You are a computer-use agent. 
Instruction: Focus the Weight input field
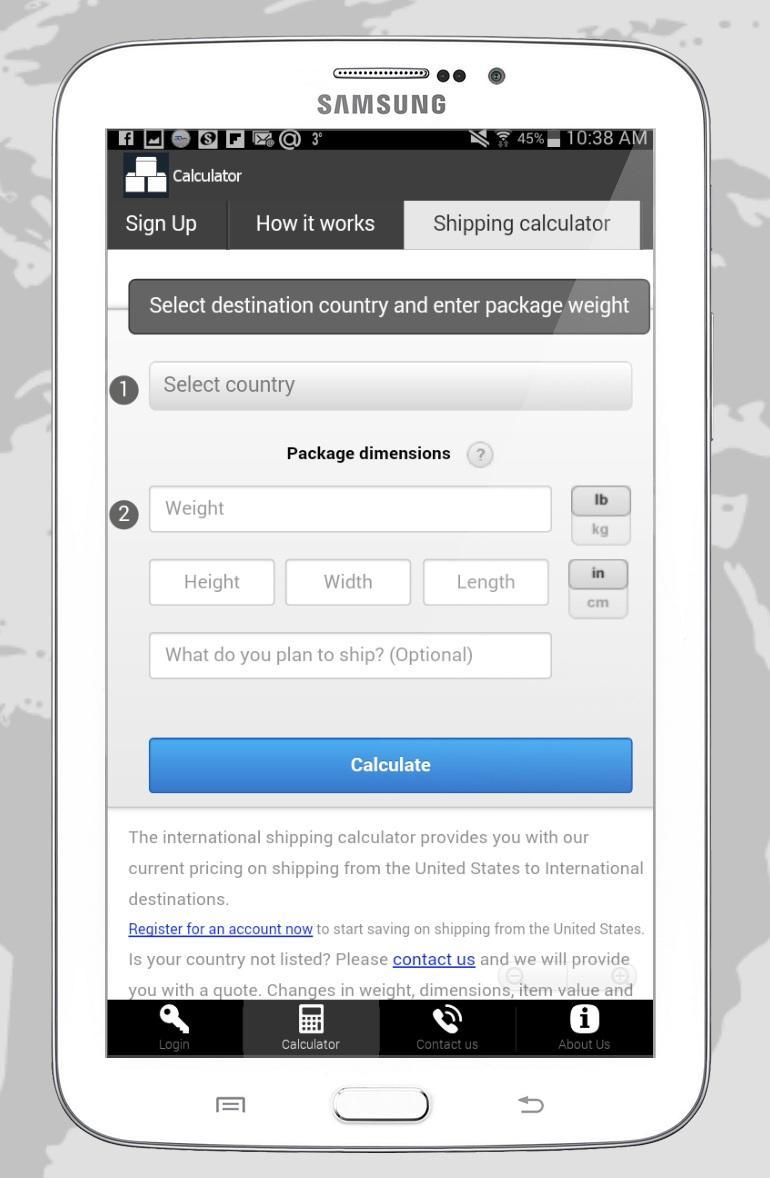(350, 509)
